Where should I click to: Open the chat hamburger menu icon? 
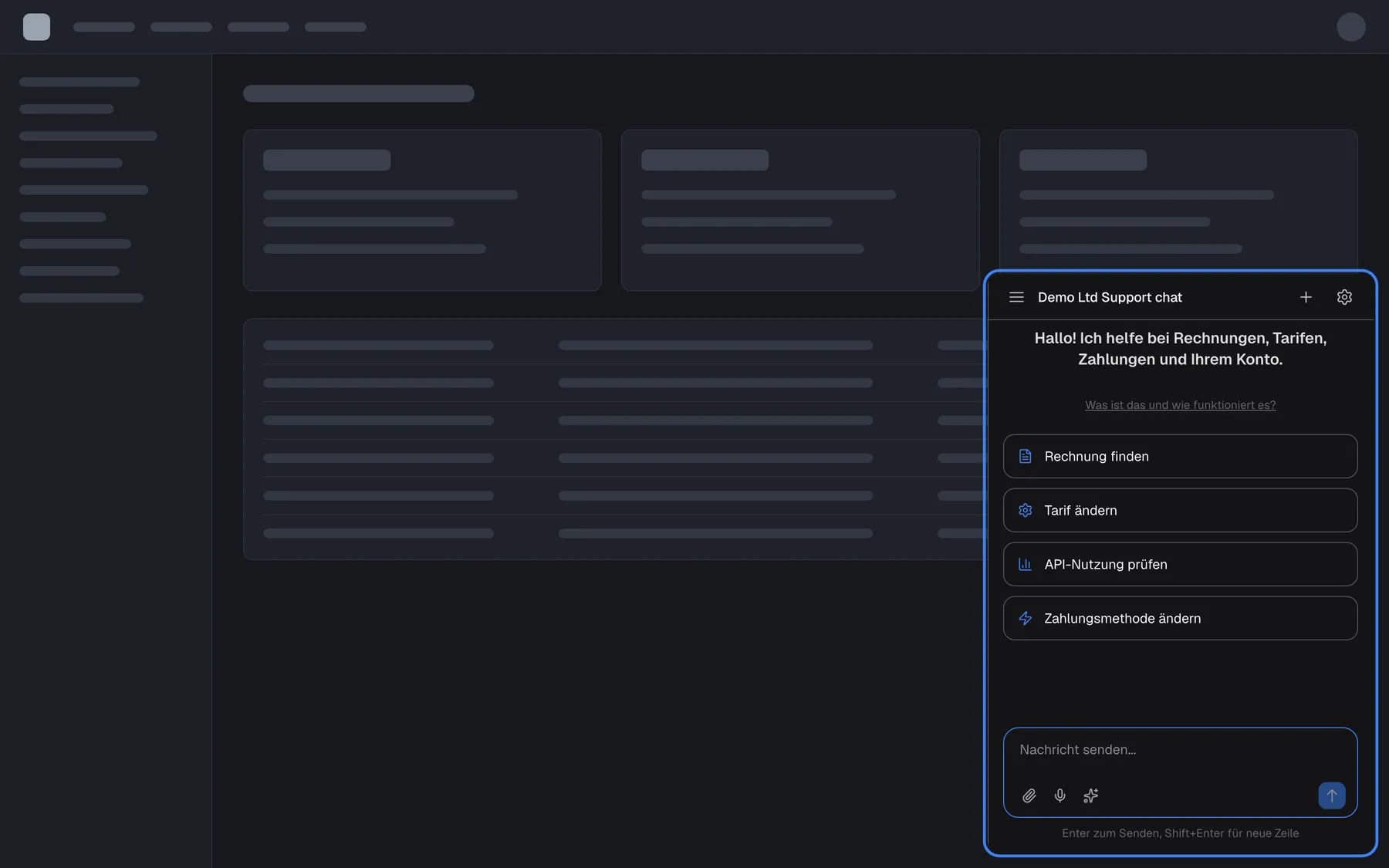[1016, 297]
